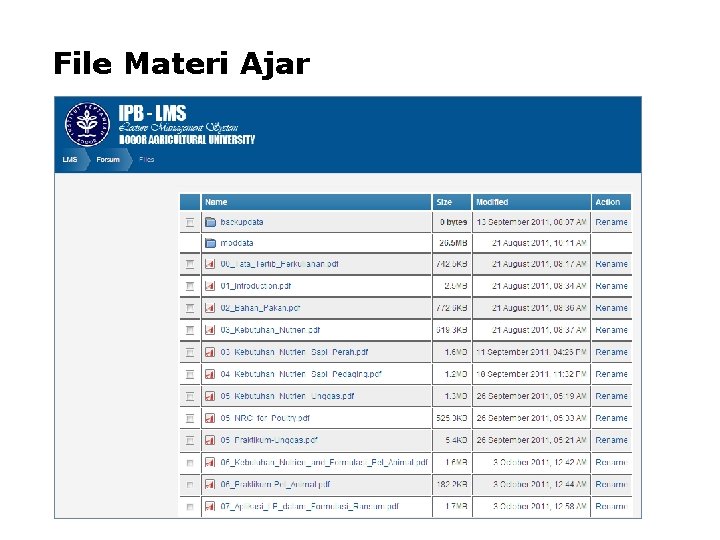
Task: Open the 04_Kebutuhan_Nutrien_Sapi_Pedaging.pdf file link
Action: 301,374
